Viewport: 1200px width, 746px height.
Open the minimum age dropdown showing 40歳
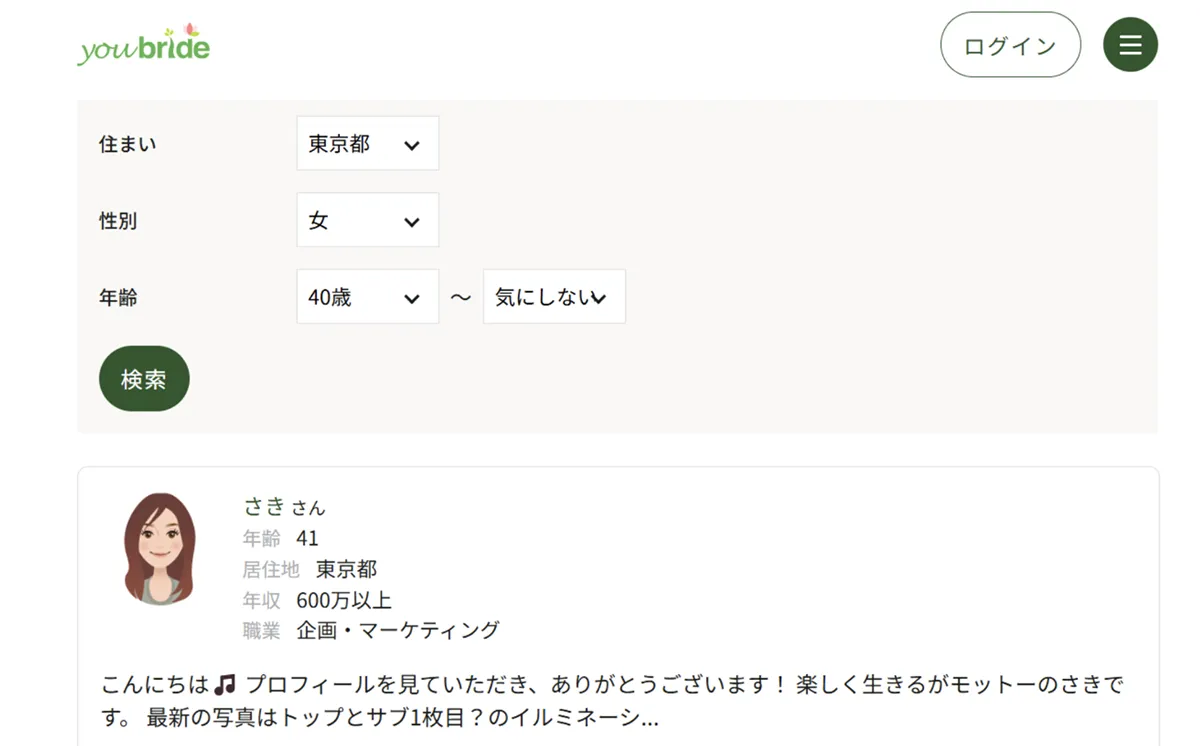tap(367, 296)
